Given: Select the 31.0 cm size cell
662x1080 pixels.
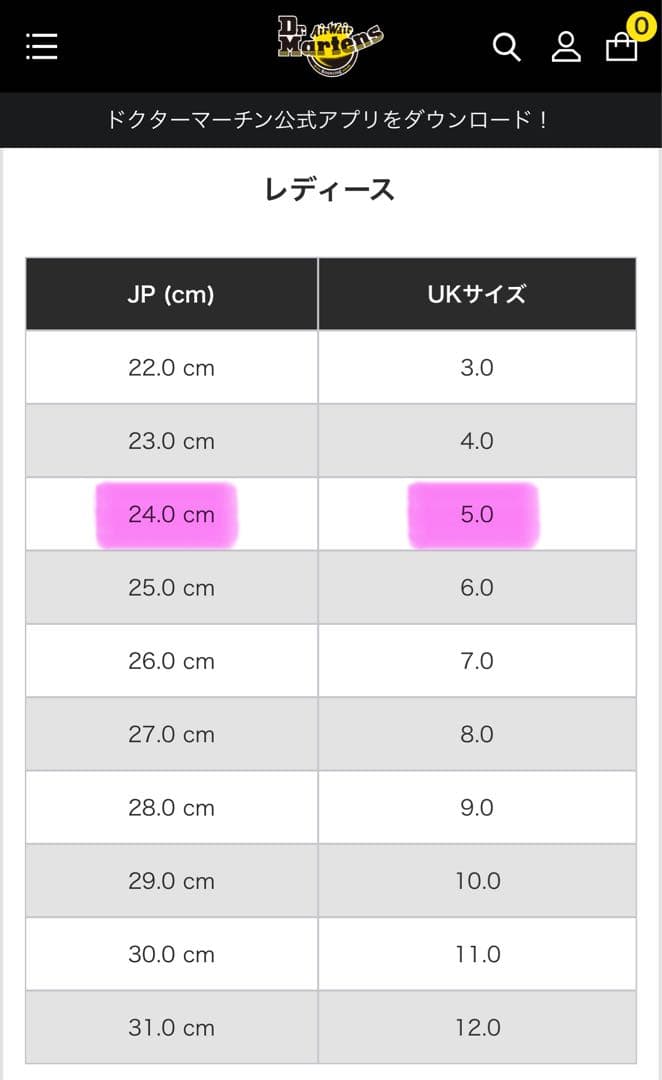Looking at the screenshot, I should (x=171, y=1027).
